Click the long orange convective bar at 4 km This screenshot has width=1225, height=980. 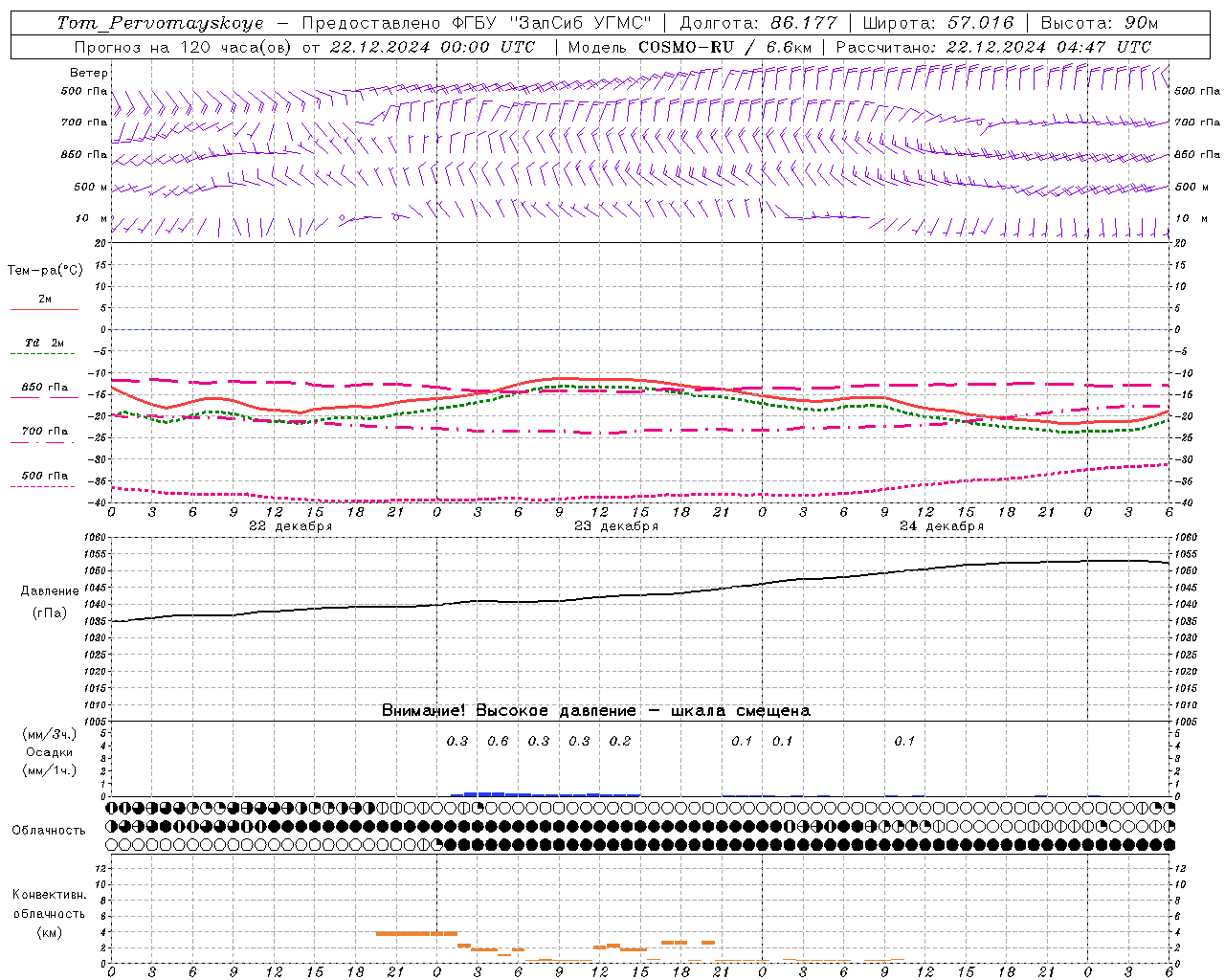coord(416,933)
